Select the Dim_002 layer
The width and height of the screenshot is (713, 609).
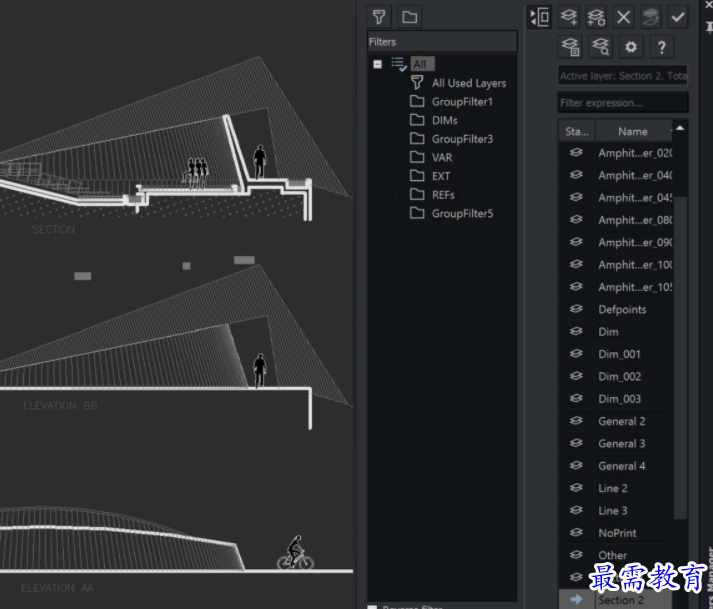tap(619, 377)
